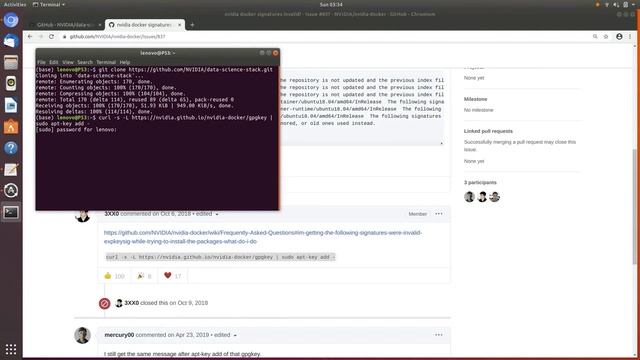
Task: Click the 'Linked pull requests' heading
Action: [488, 131]
